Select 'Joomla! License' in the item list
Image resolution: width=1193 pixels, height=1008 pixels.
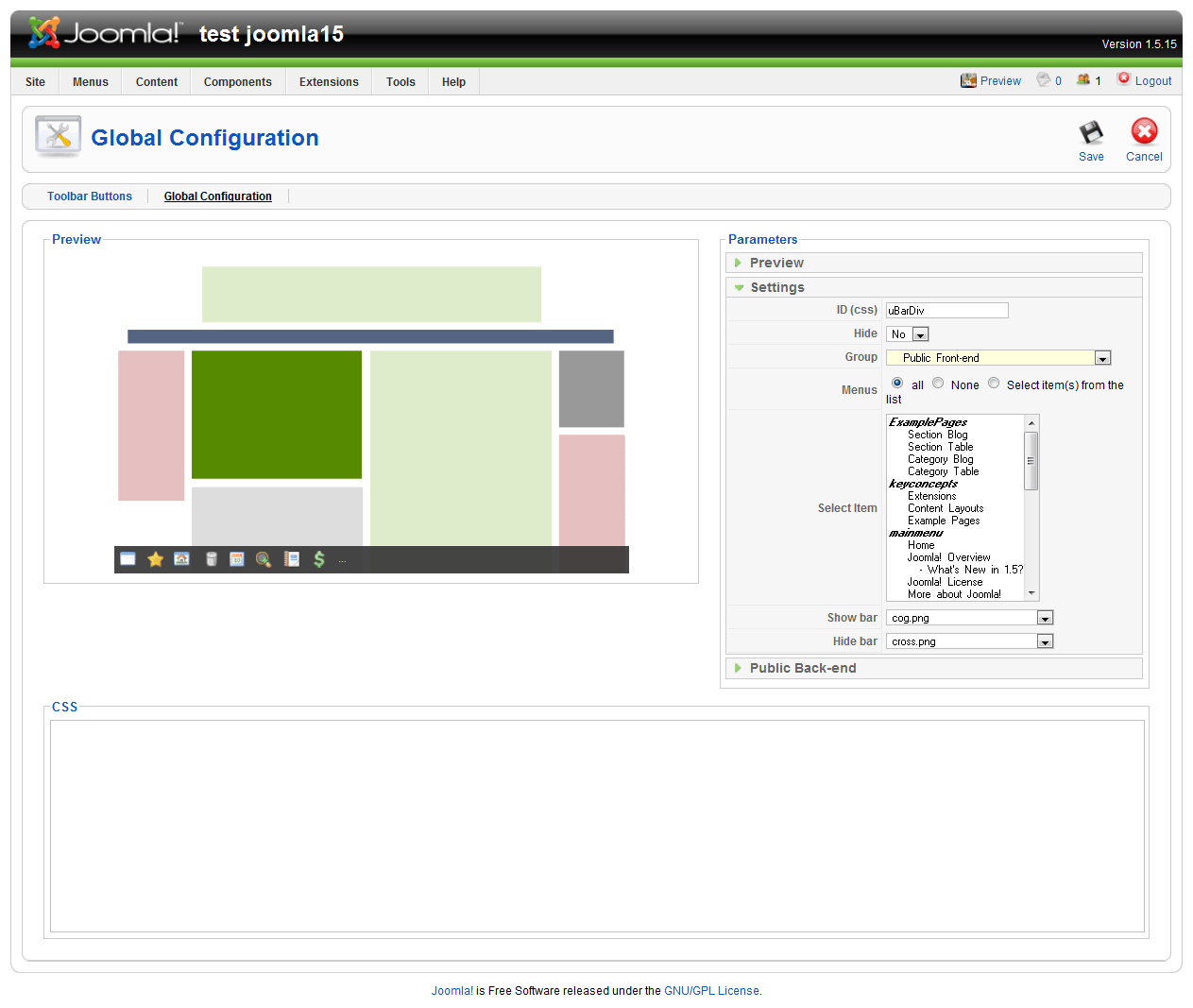[x=946, y=582]
